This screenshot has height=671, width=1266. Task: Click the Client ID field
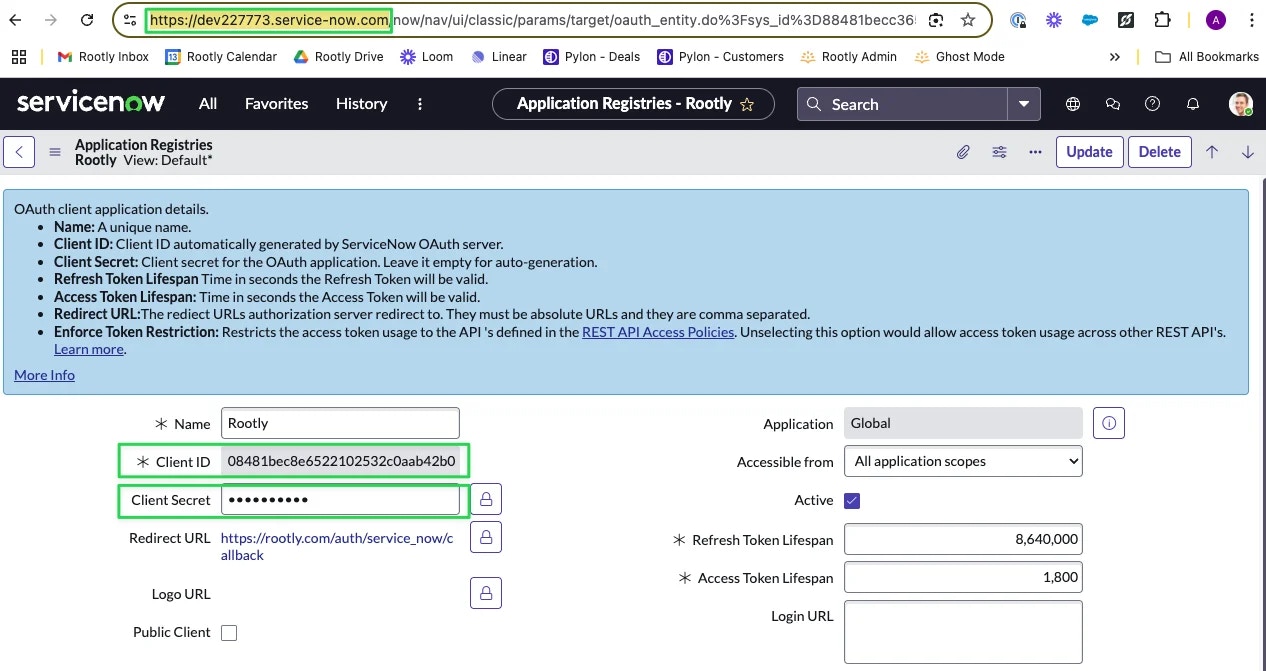(x=340, y=461)
